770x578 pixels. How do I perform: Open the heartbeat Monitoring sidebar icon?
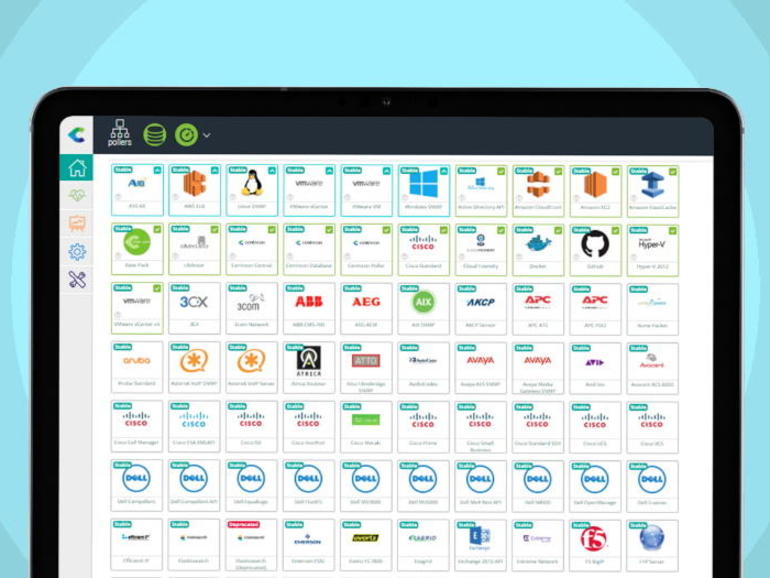point(77,196)
